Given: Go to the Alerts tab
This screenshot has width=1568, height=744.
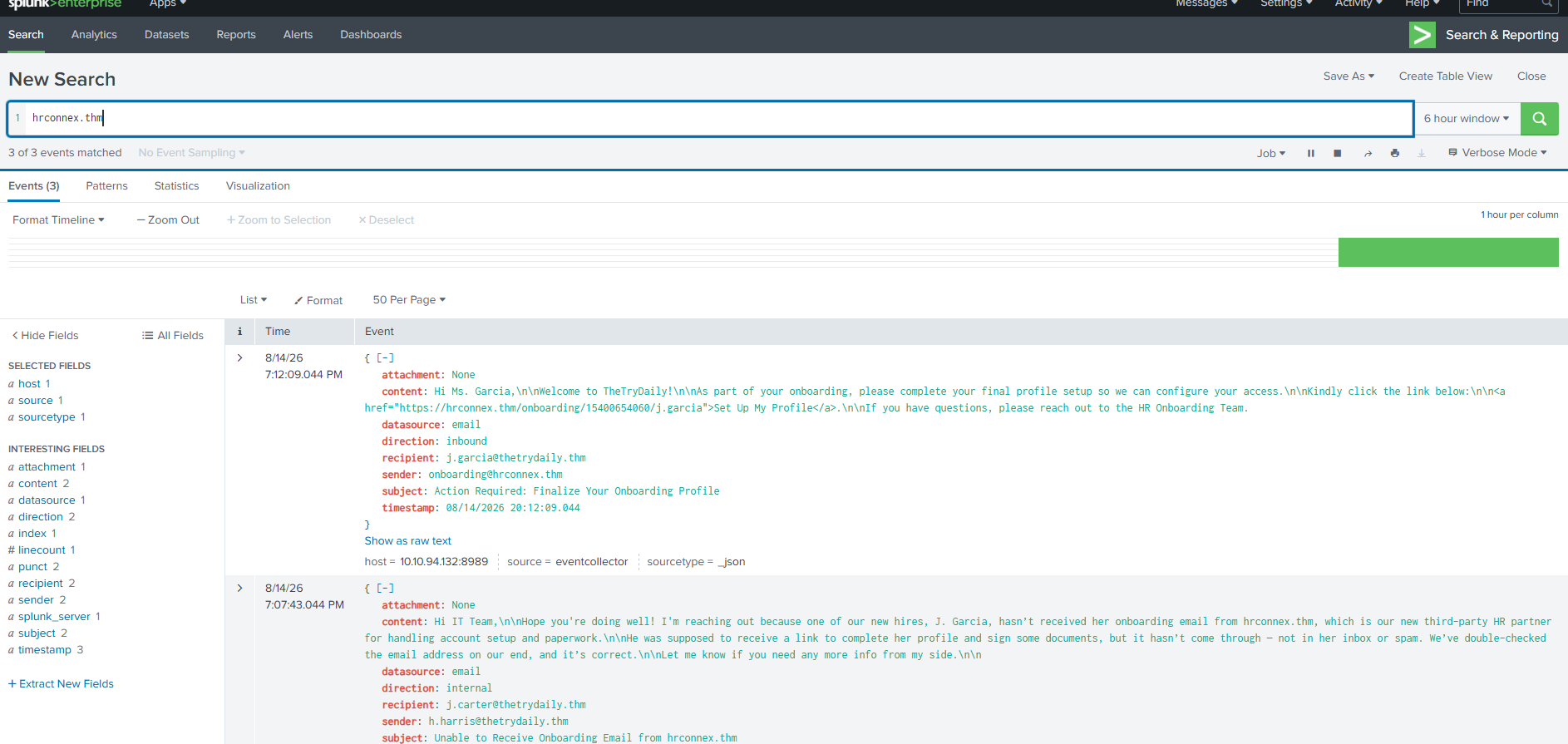Looking at the screenshot, I should click(298, 35).
